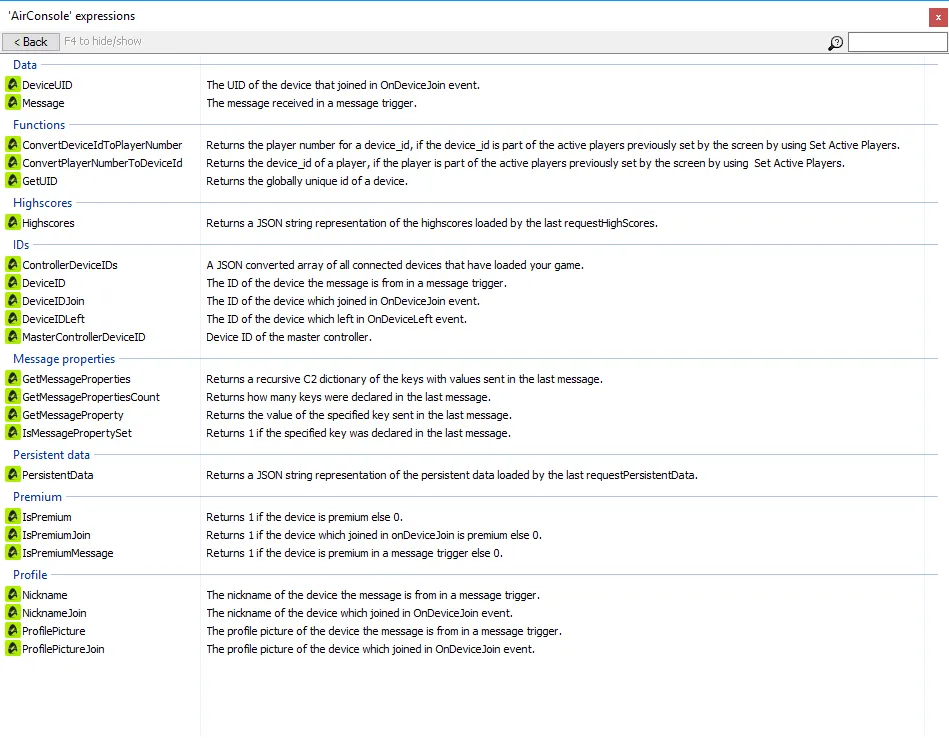Click the Premium category header
Image resolution: width=949 pixels, height=738 pixels.
(38, 497)
